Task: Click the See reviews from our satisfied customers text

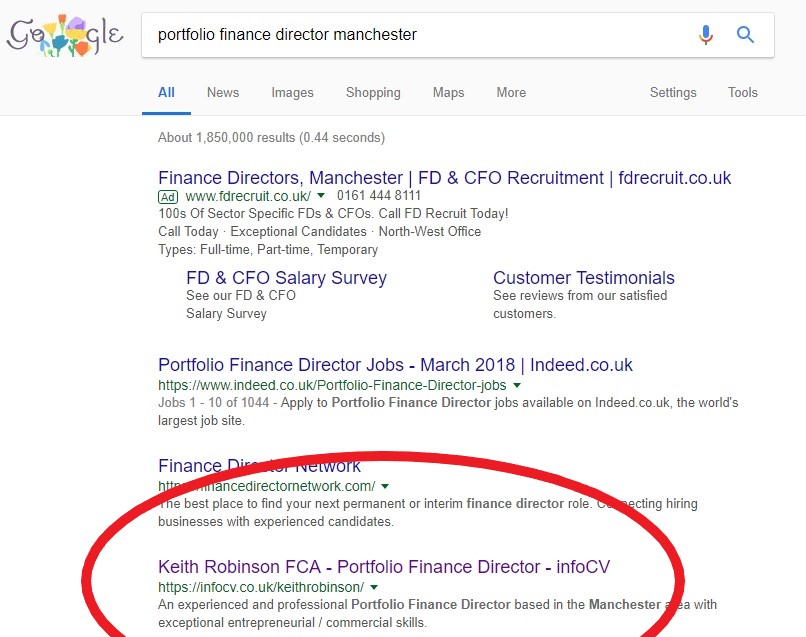Action: click(580, 304)
